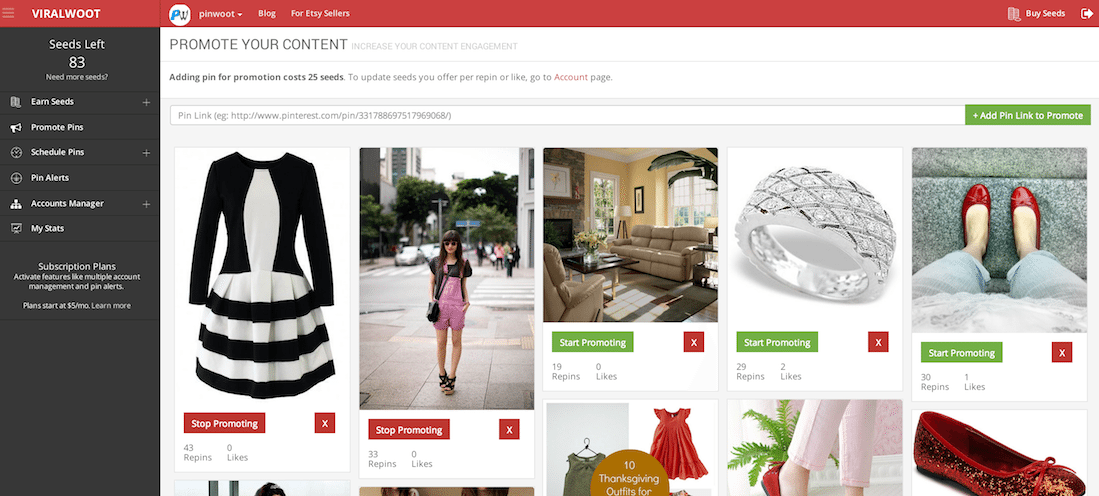1099x496 pixels.
Task: Remove the red flats pin with X
Action: pos(1062,352)
